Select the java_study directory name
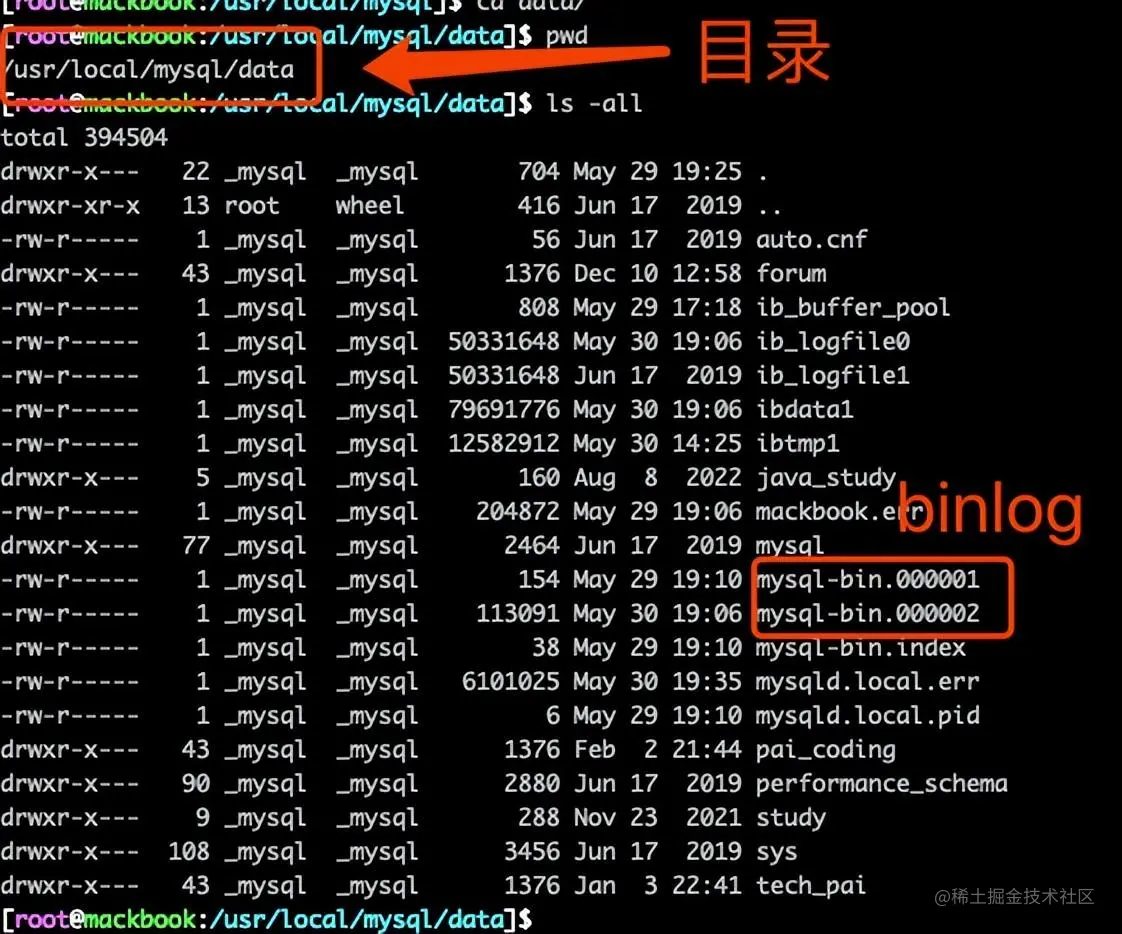Screen dimensions: 1122x934 click(x=826, y=477)
